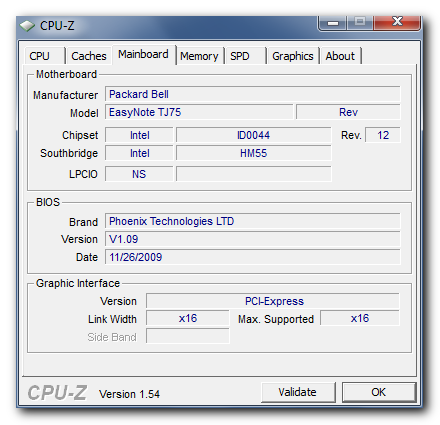Click the CPU-Z icon in the title bar
Screen dimensions: 440x425
pyautogui.click(x=27, y=26)
